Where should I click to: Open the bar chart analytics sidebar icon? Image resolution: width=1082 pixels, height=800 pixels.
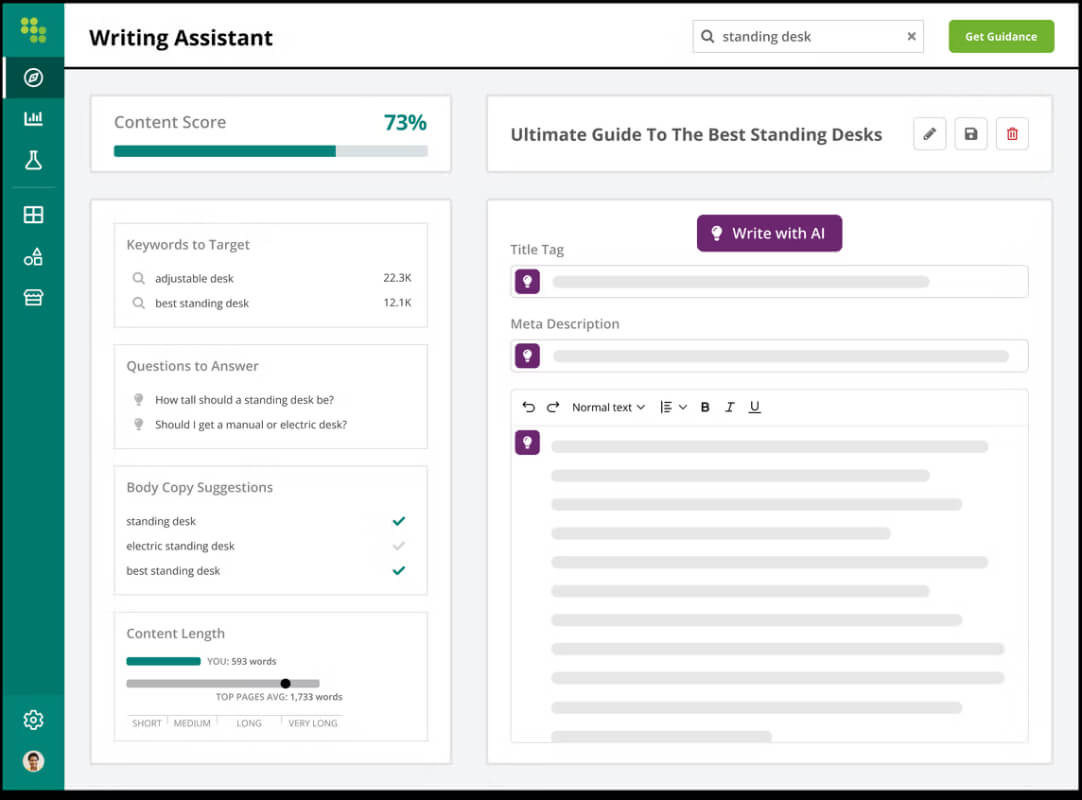click(x=33, y=118)
